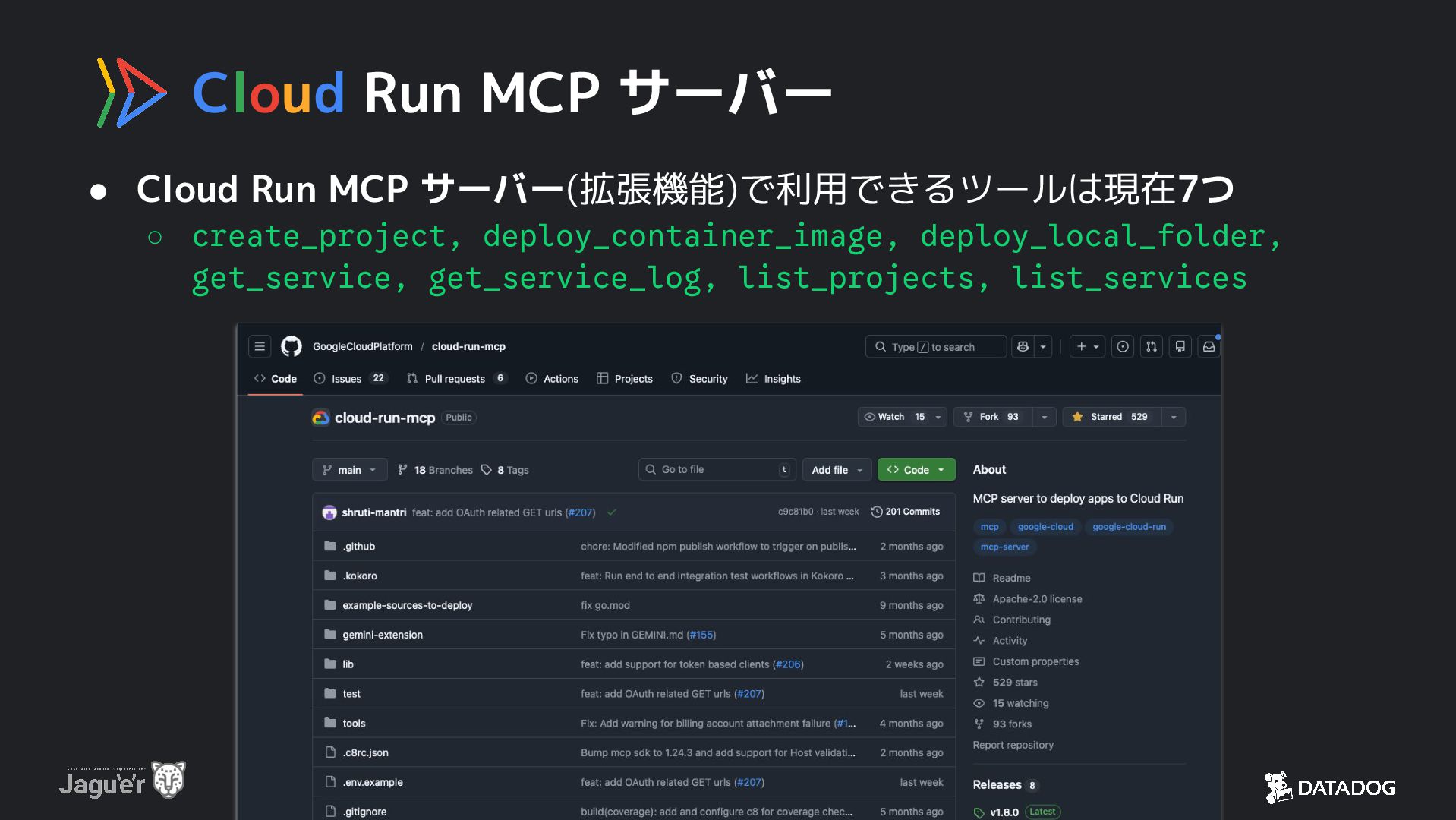The image size is (1456, 820).
Task: Click the google-cloud-run topic tag
Action: 1129,527
